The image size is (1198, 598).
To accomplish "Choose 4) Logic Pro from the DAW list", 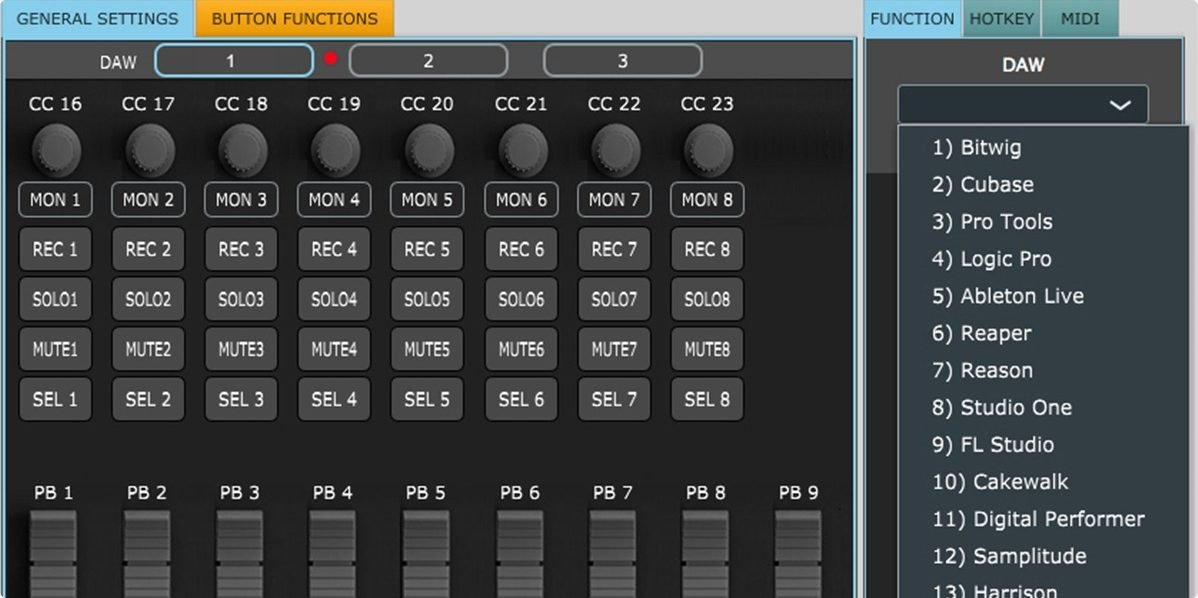I will pos(991,258).
